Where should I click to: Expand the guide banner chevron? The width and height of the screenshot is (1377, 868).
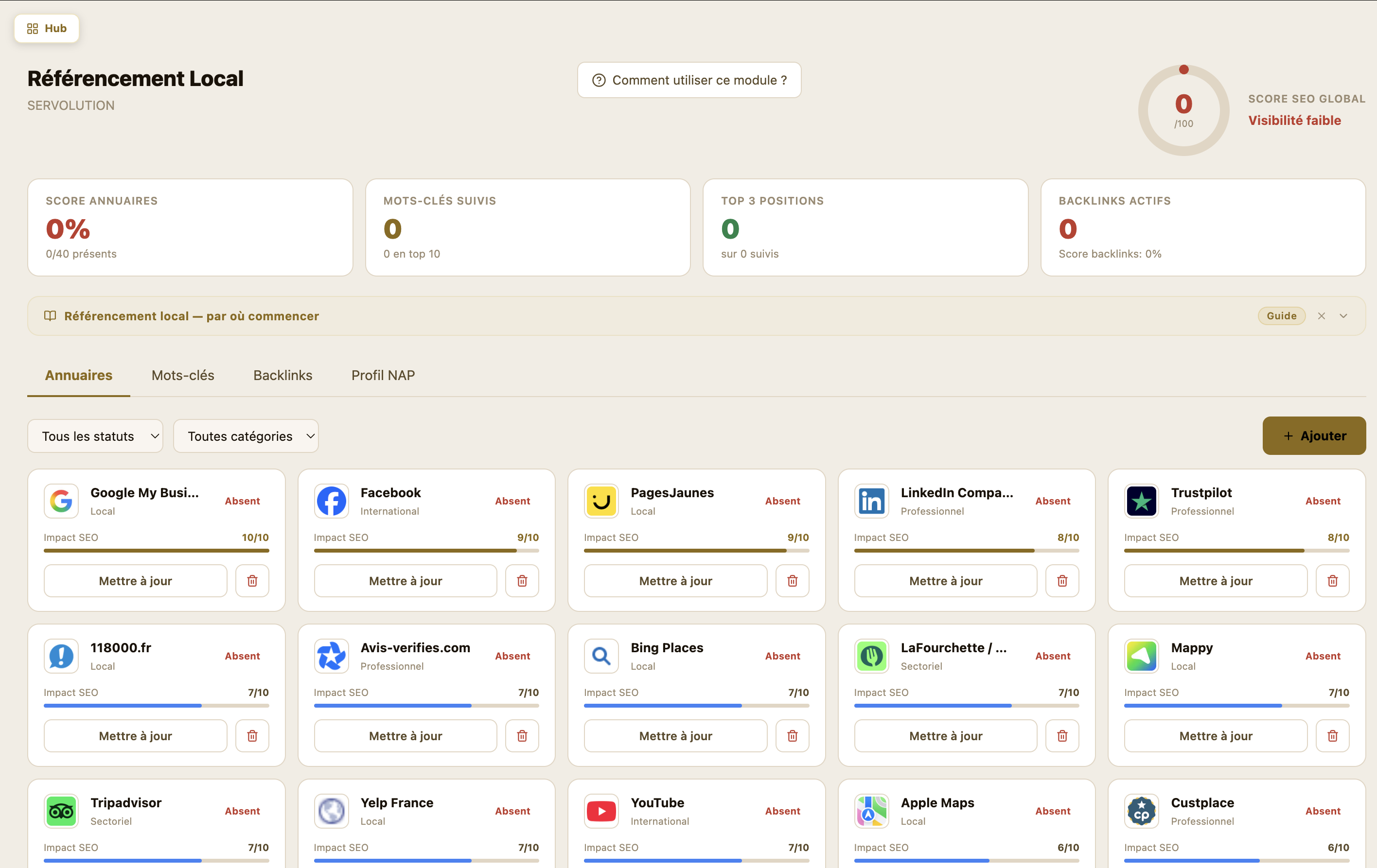coord(1343,316)
